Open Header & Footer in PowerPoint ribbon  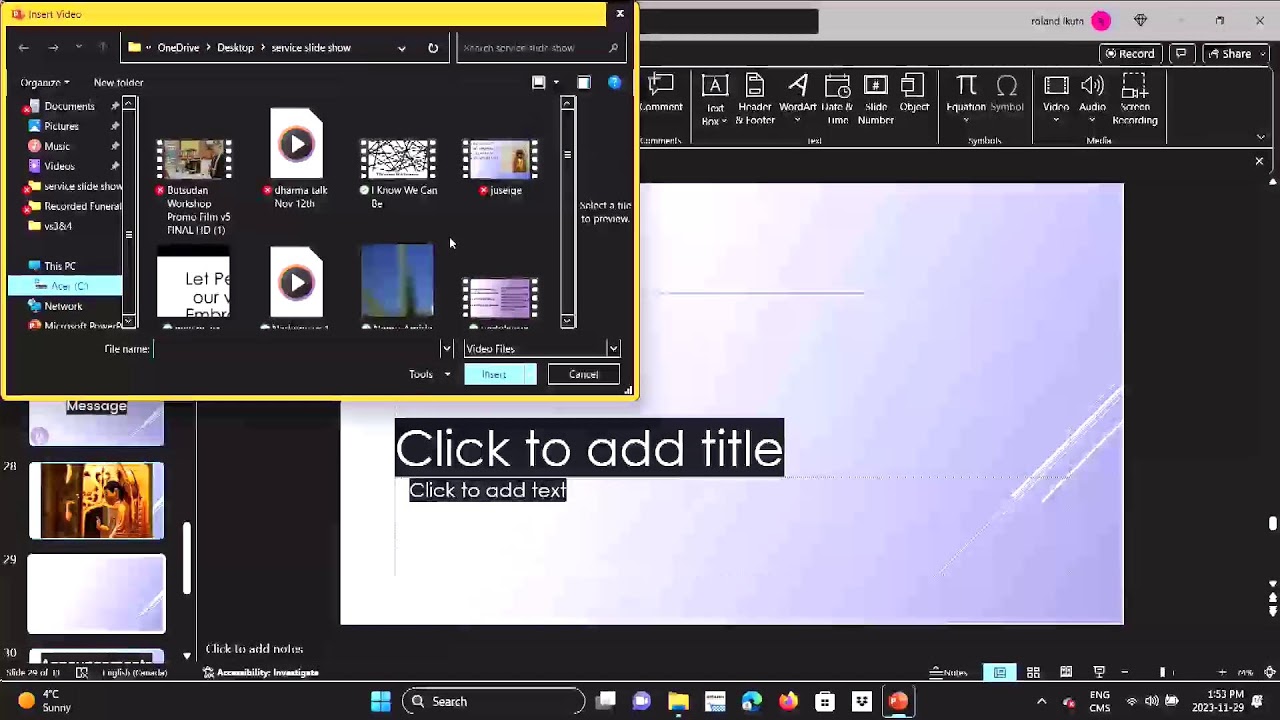coord(755,100)
